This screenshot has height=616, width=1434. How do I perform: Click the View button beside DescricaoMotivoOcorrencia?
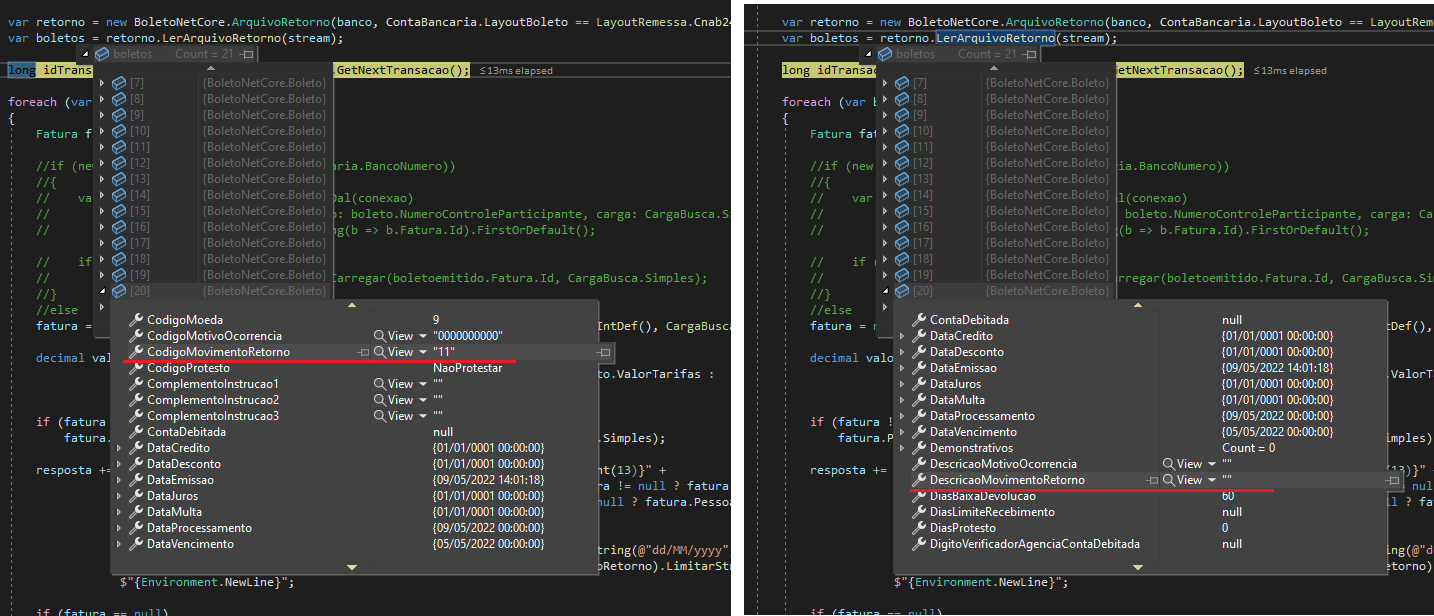[x=1190, y=463]
